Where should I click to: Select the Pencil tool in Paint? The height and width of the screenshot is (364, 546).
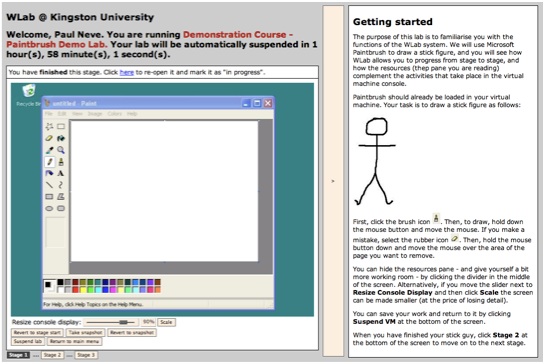pyautogui.click(x=49, y=162)
